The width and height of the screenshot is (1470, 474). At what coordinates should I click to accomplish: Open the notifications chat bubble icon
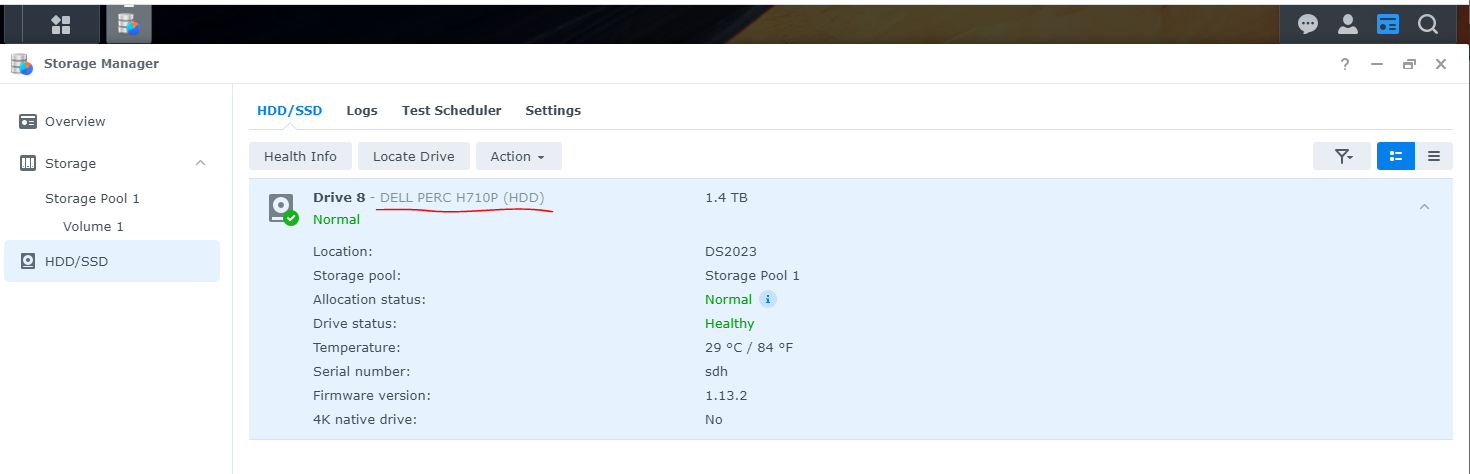click(1308, 24)
